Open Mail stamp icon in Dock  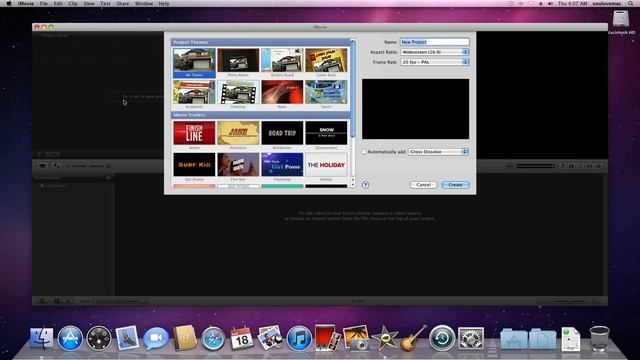coord(127,338)
